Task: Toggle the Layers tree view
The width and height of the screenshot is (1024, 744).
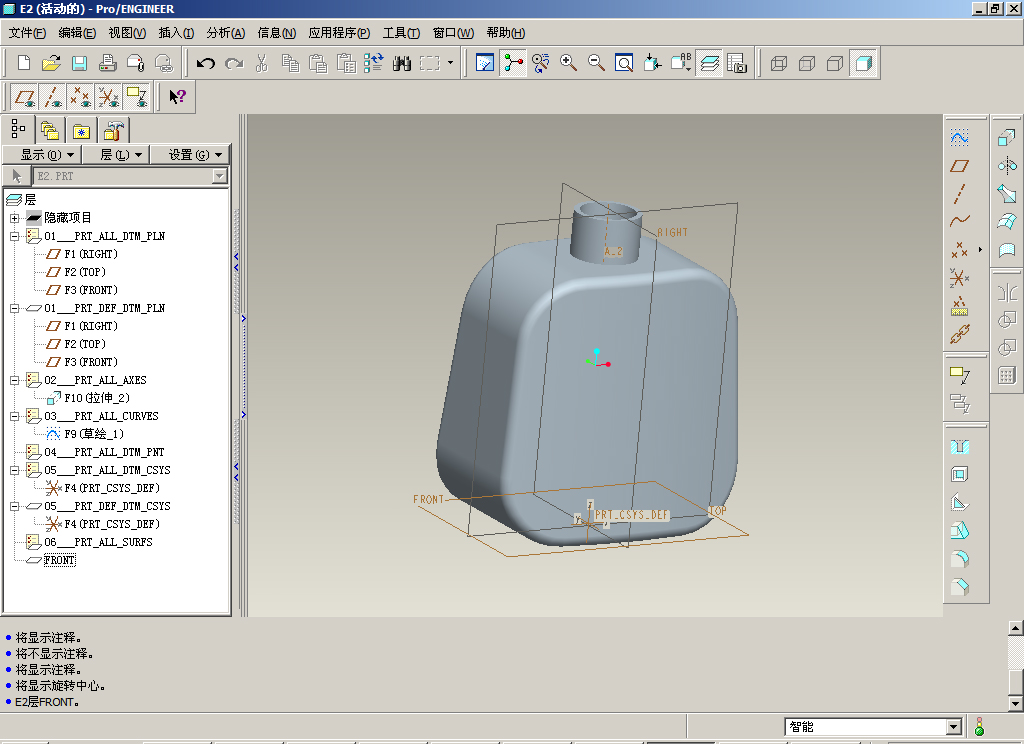Action: pos(709,63)
